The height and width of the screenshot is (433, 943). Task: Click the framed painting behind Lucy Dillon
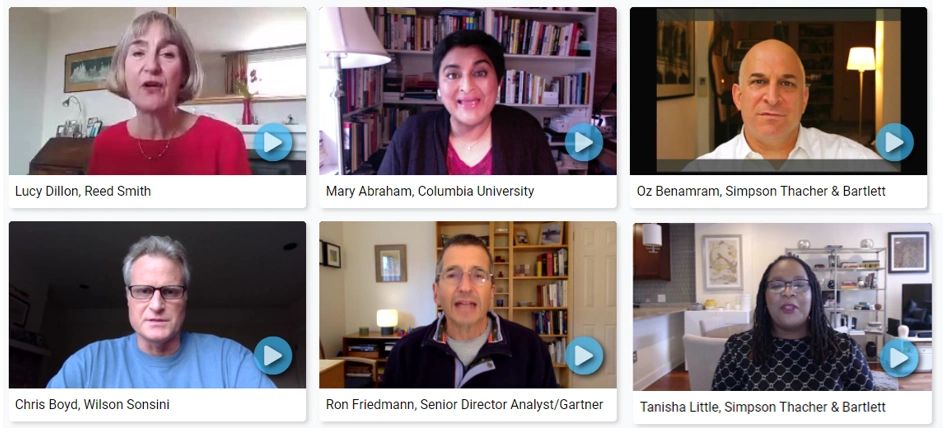88,69
